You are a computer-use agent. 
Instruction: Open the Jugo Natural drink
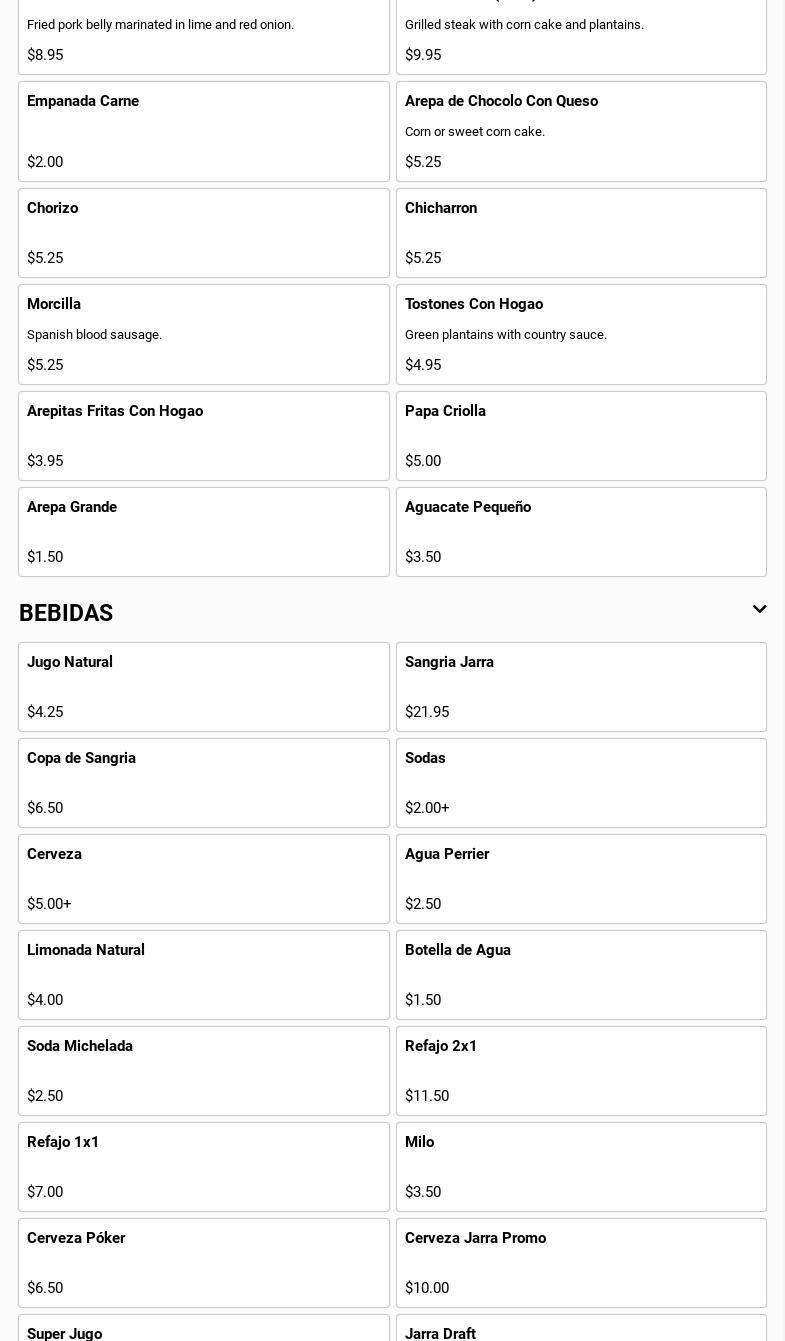[203, 687]
